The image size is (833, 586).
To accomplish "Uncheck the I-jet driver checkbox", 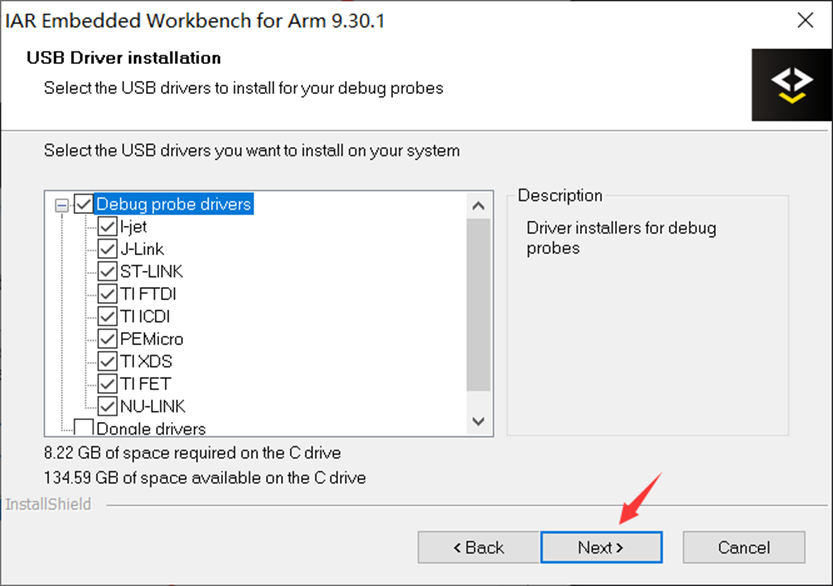I will point(108,227).
